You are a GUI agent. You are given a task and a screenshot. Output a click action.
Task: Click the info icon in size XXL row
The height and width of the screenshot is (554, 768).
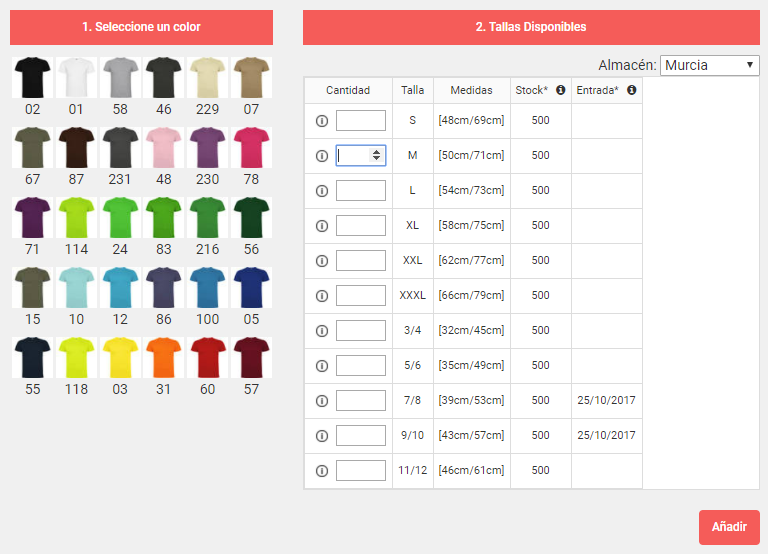coord(322,261)
